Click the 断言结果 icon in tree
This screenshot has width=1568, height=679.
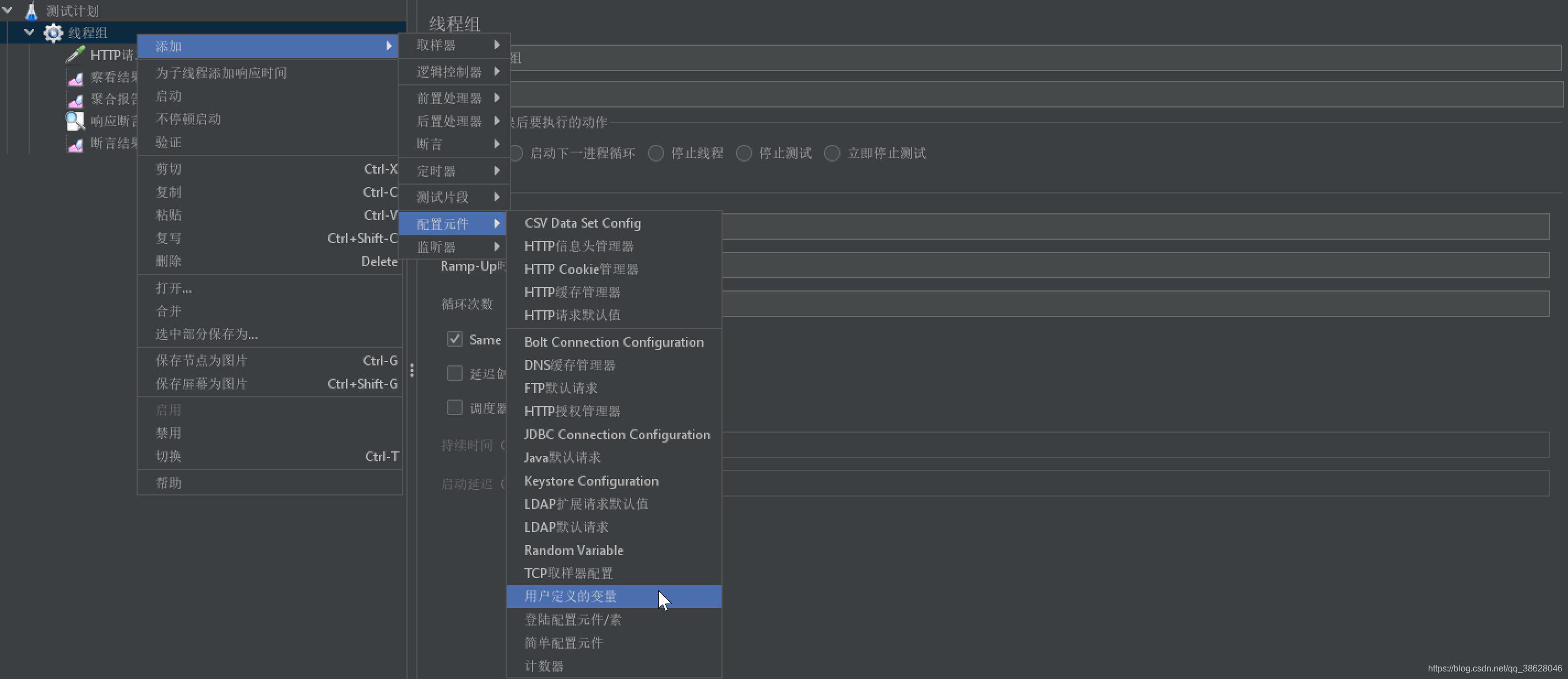click(75, 142)
